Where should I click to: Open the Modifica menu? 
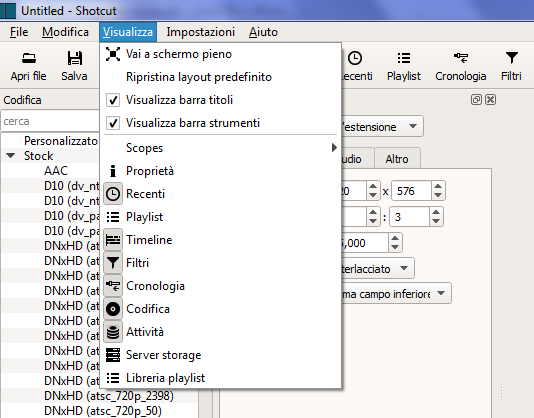[65, 32]
